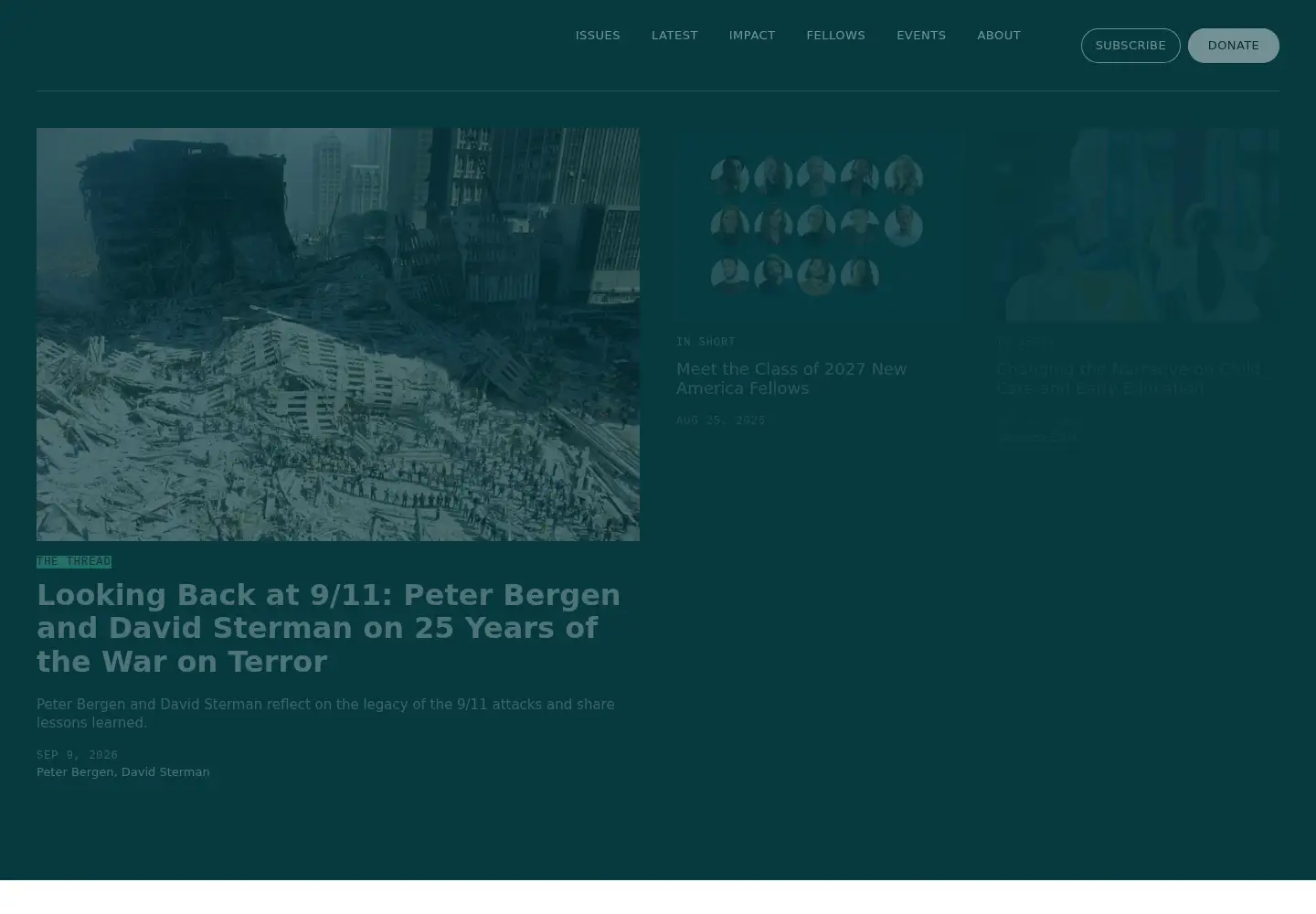Click the SEP 9, 2026 date text
1316x914 pixels.
(78, 755)
